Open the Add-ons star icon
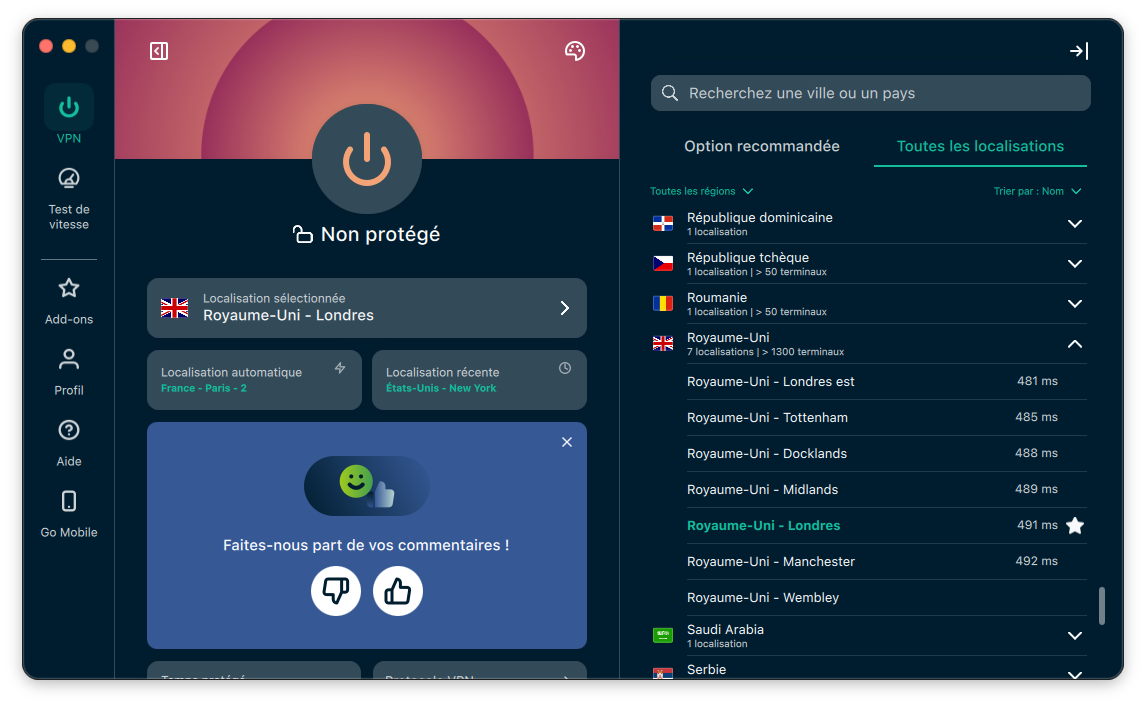 coord(69,288)
